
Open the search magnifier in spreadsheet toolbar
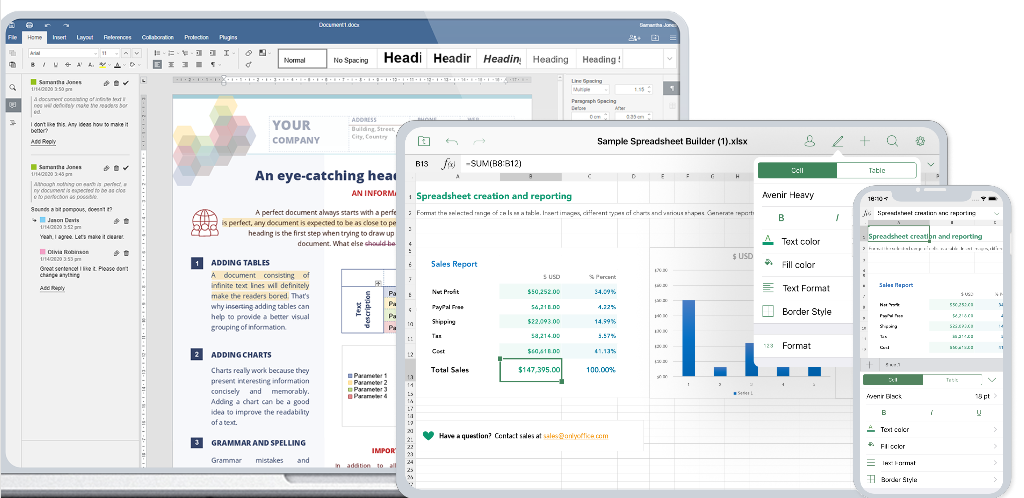892,142
